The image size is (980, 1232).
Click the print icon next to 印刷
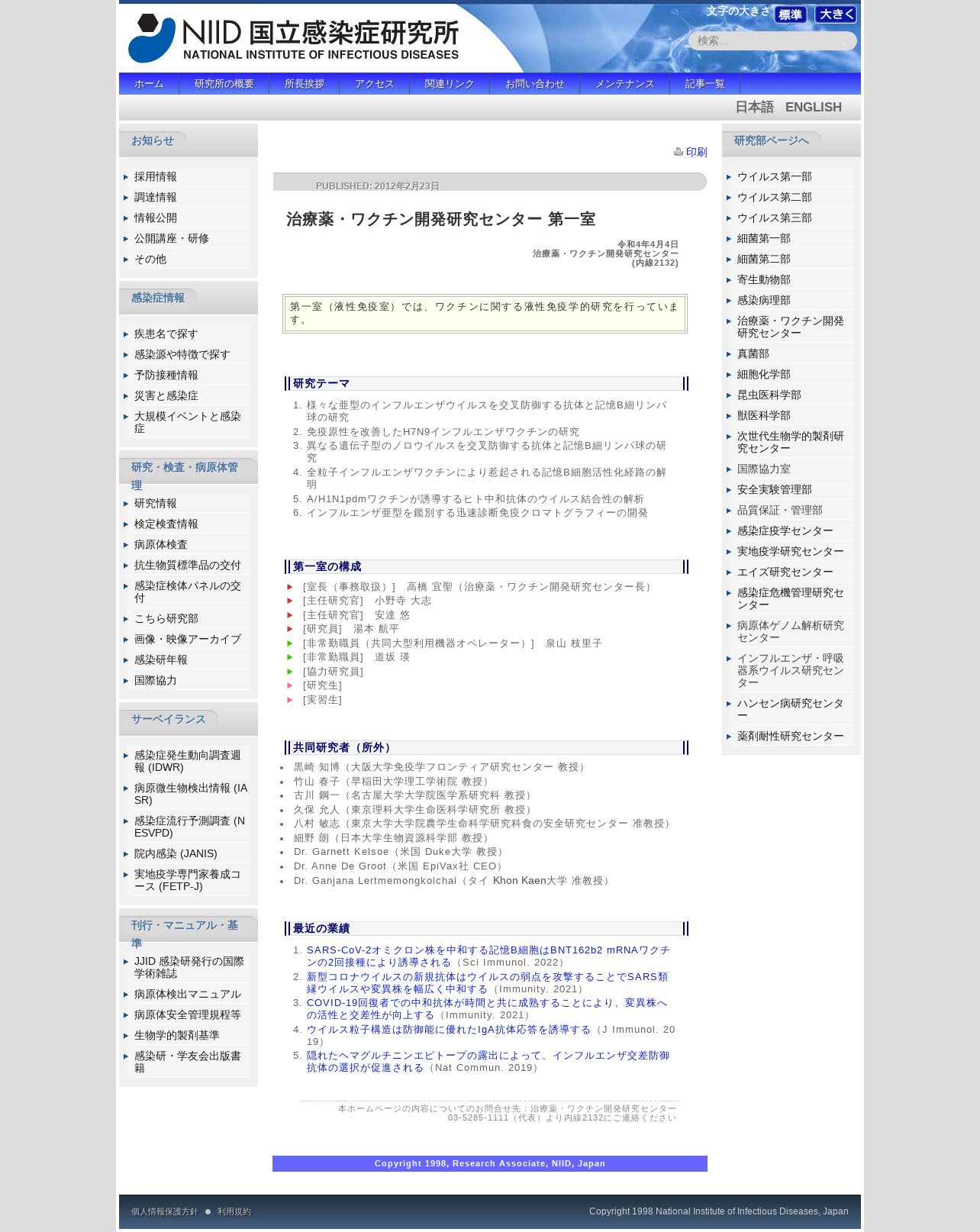click(678, 152)
